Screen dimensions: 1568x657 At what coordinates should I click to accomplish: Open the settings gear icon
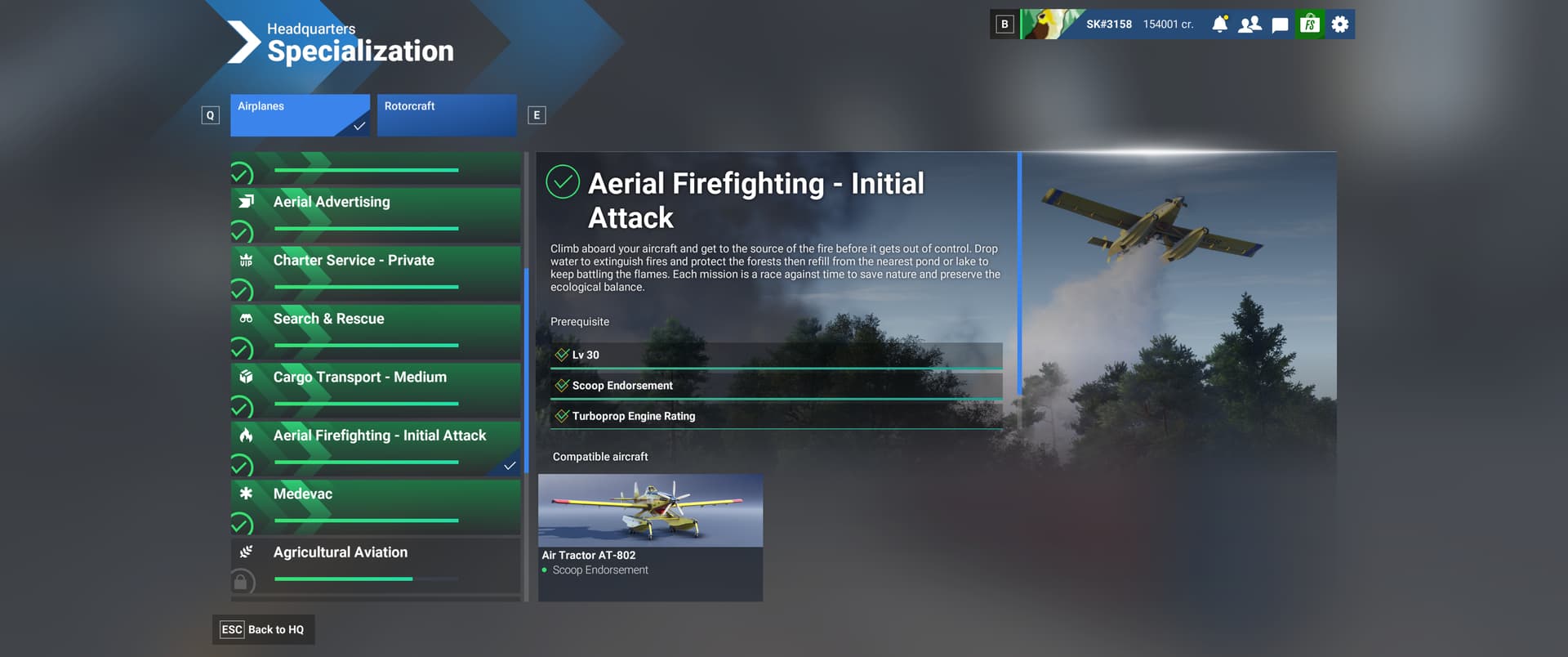[x=1340, y=25]
